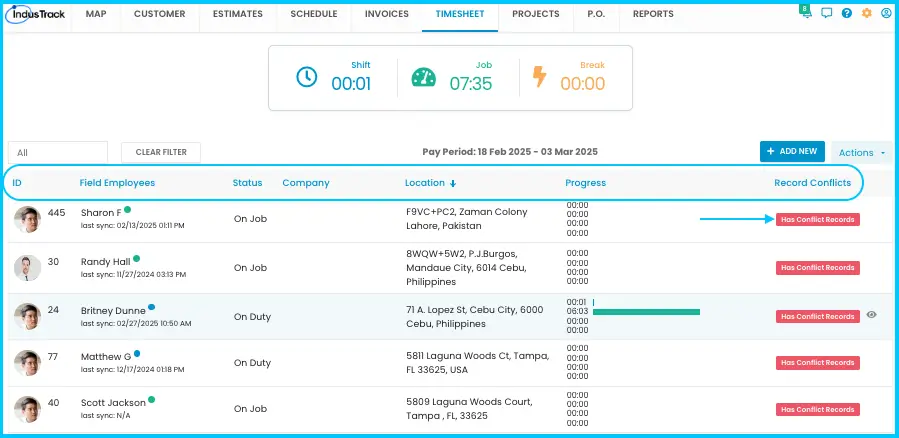This screenshot has width=899, height=438.
Task: Sort by the Company column header
Action: click(x=306, y=183)
